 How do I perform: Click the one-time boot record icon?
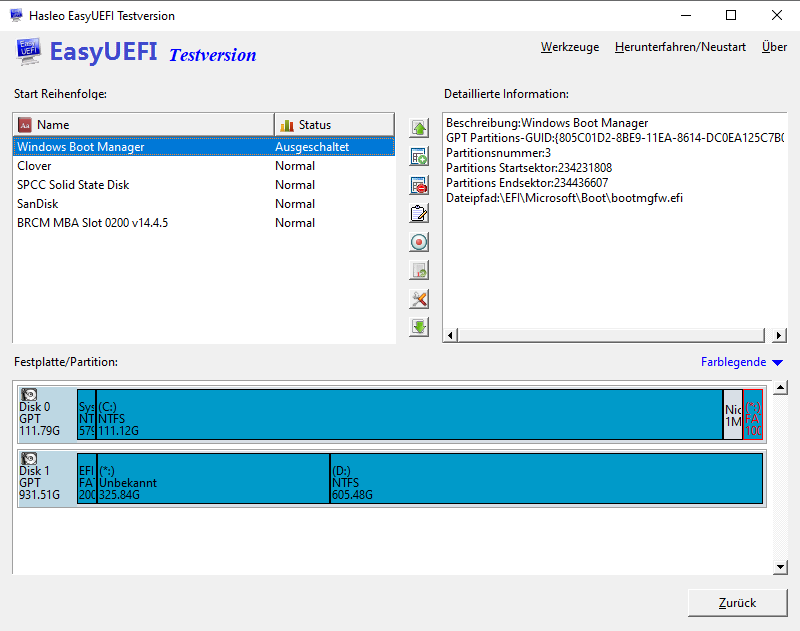[x=419, y=242]
